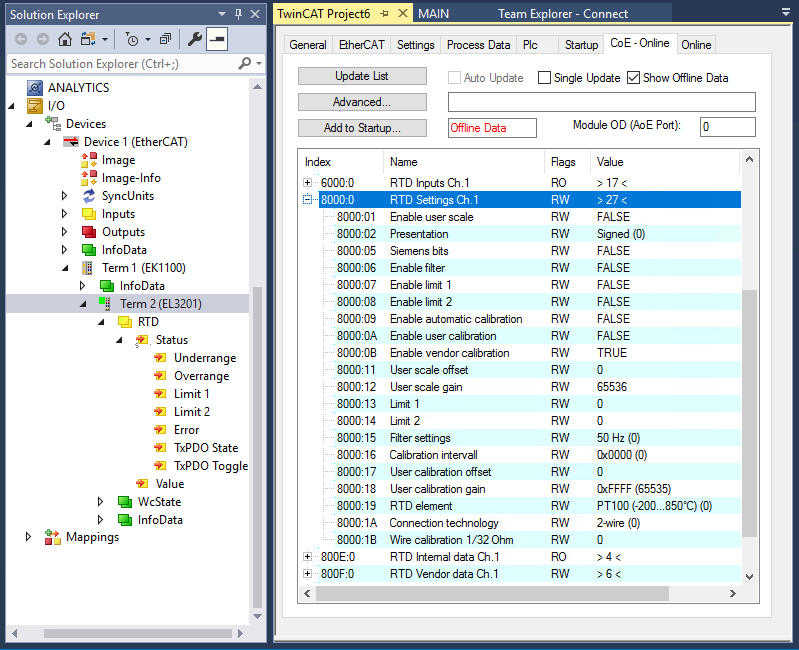Switch to the General tab
This screenshot has width=799, height=650.
pyautogui.click(x=308, y=45)
